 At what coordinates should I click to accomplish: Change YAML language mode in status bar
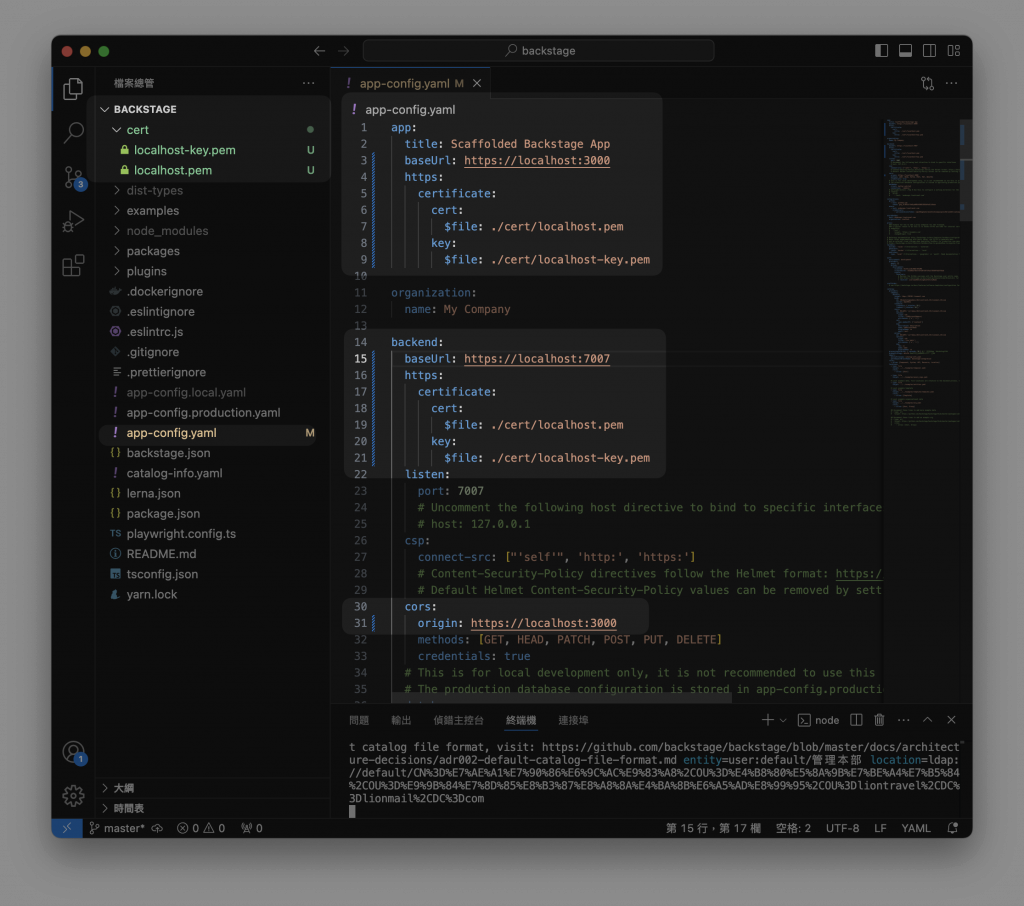point(916,828)
